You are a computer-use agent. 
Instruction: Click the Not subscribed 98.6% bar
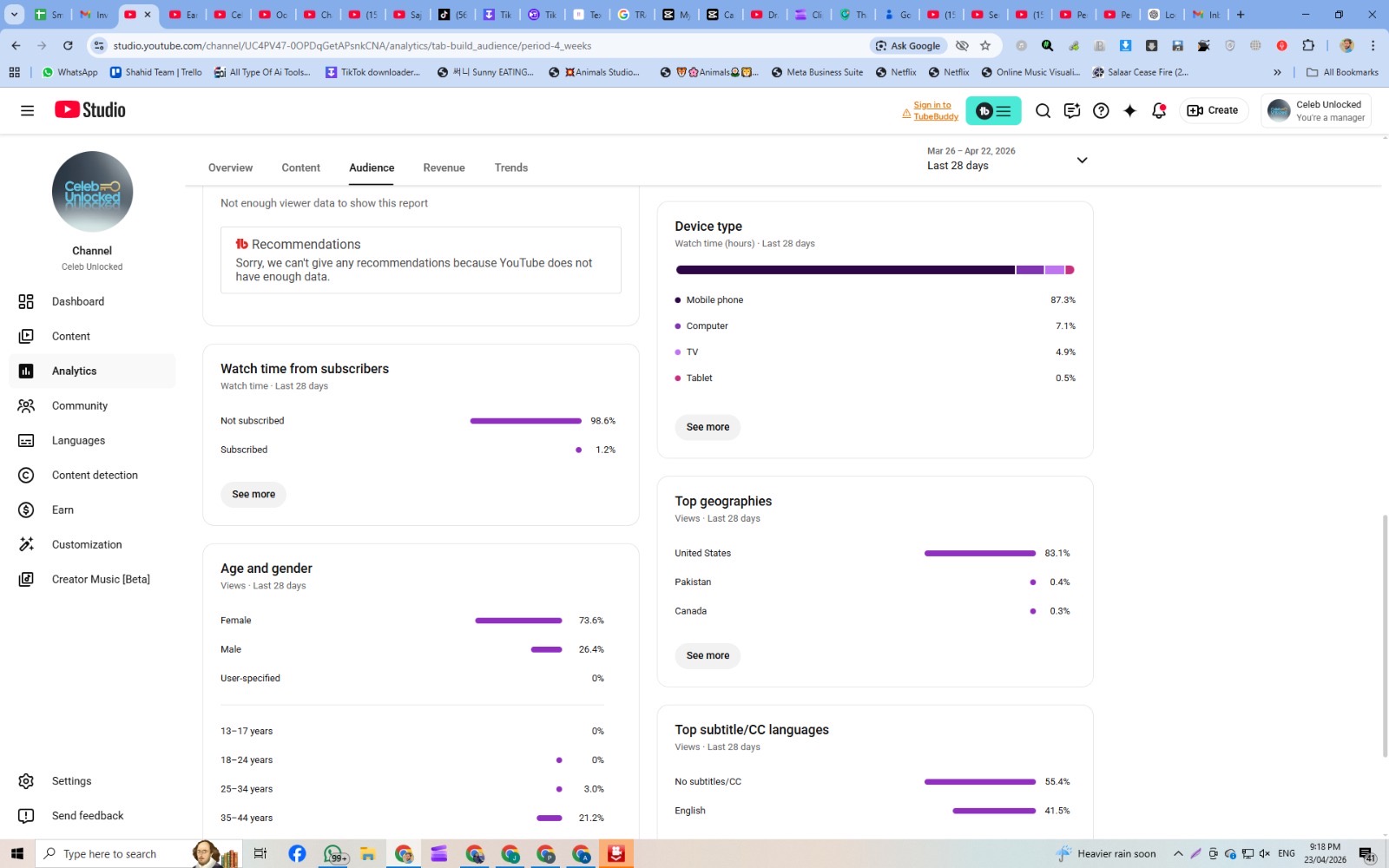pos(526,421)
